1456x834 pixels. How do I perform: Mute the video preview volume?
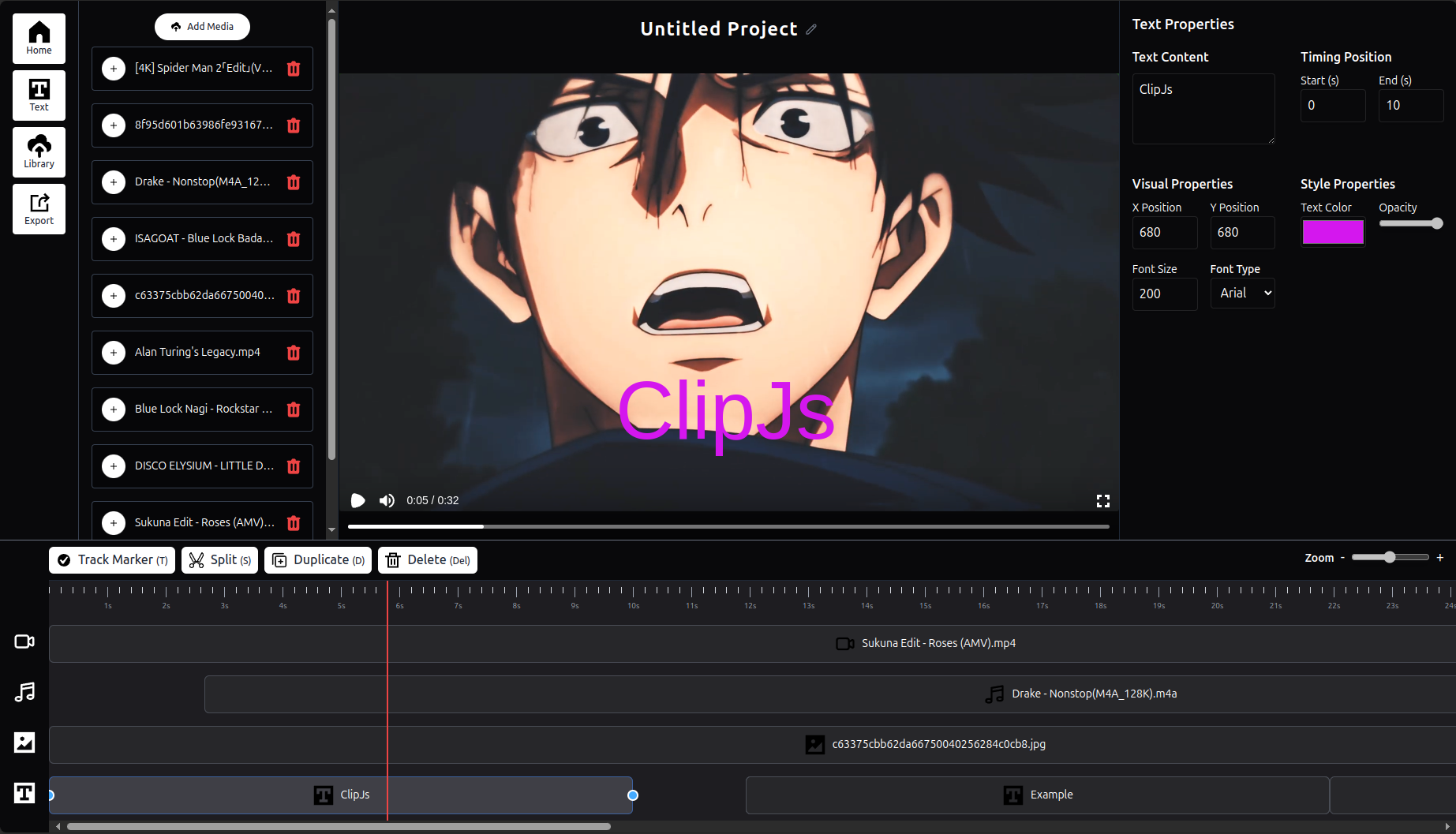387,501
